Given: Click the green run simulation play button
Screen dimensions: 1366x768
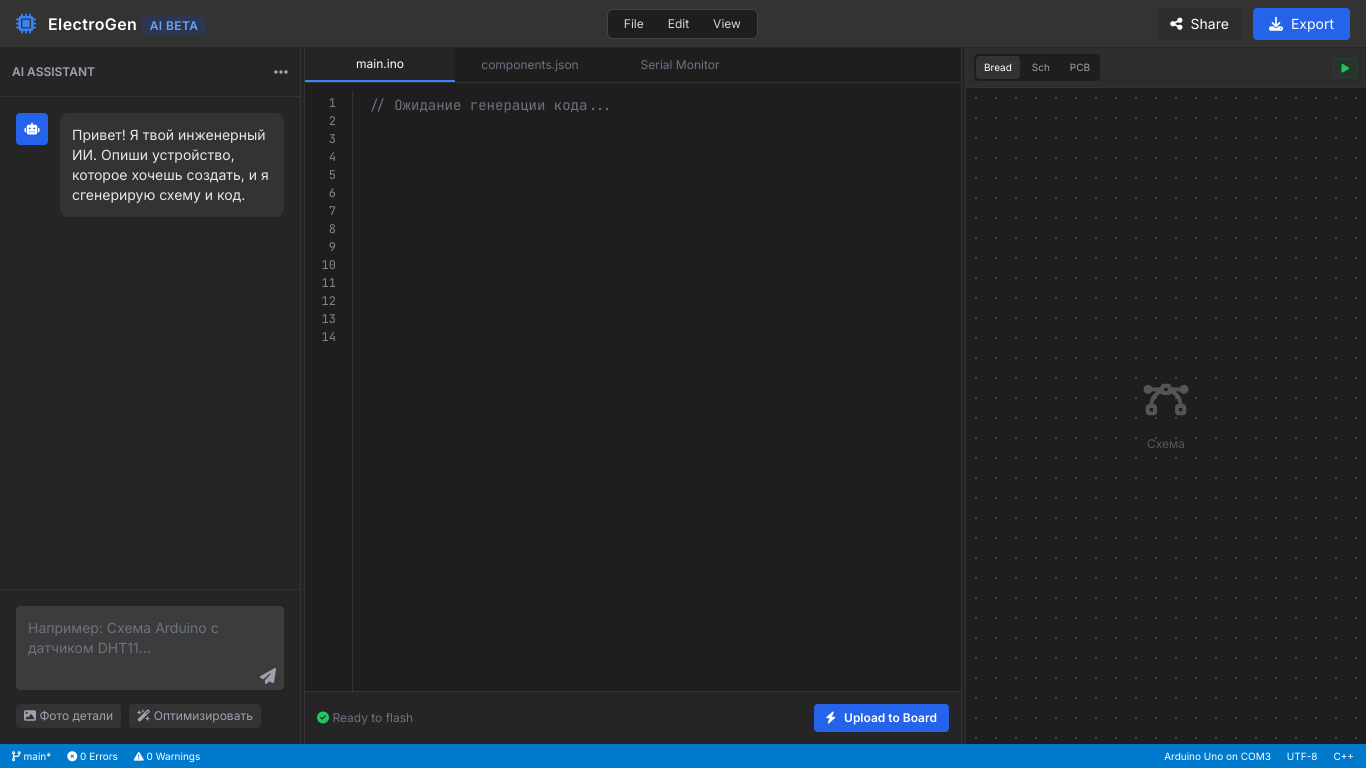Looking at the screenshot, I should tap(1345, 68).
